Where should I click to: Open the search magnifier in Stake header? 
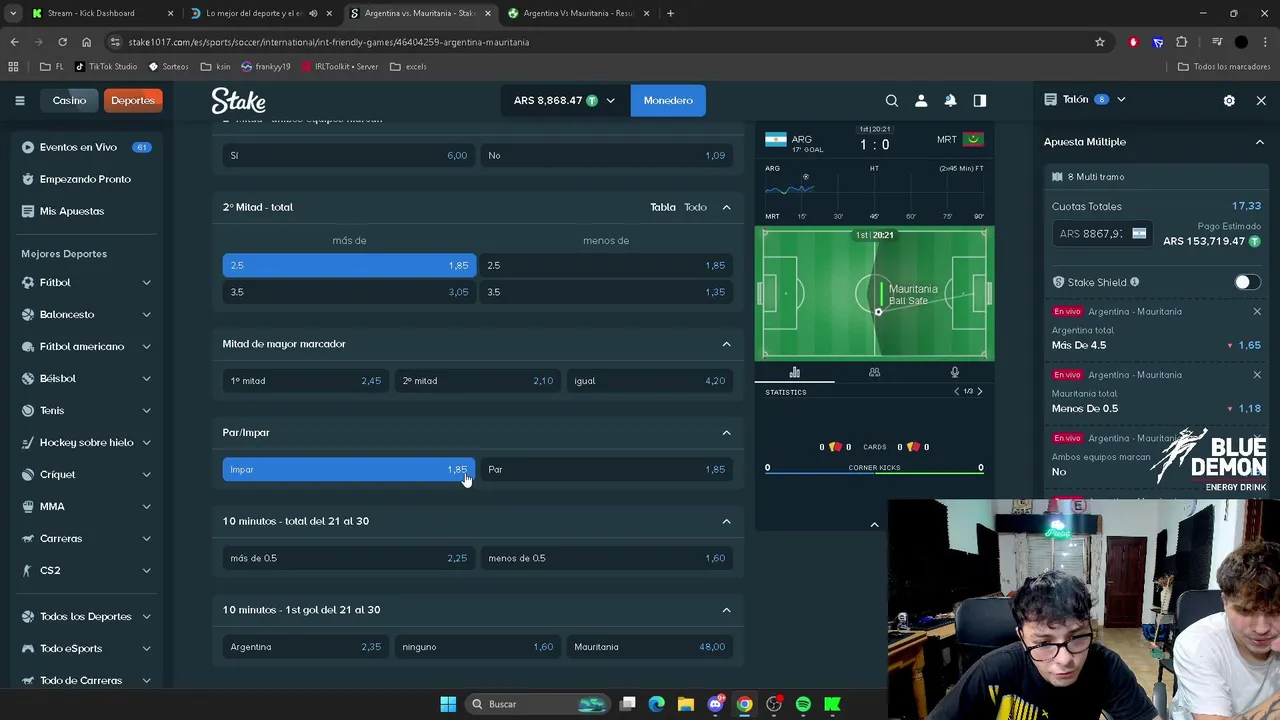point(892,100)
